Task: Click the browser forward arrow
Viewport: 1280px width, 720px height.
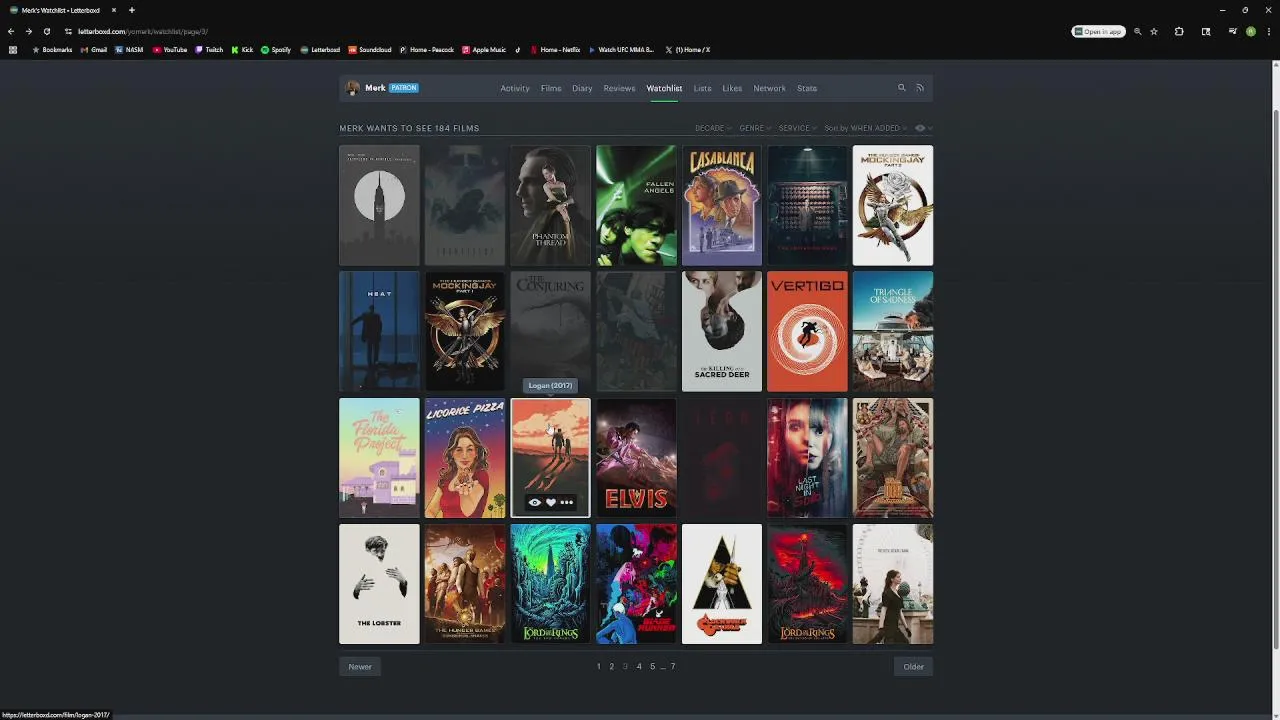Action: pyautogui.click(x=28, y=31)
